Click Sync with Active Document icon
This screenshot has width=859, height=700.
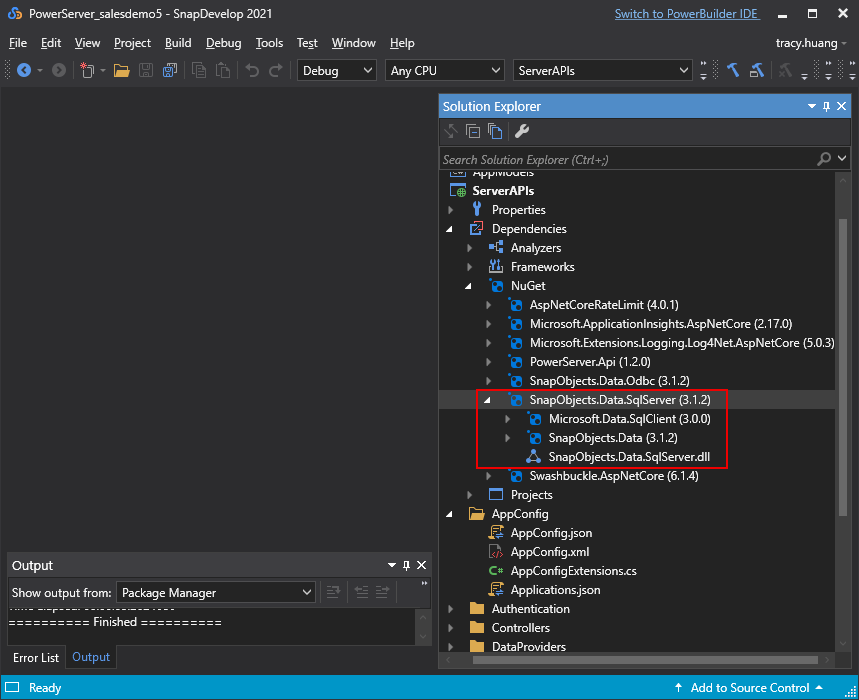coord(451,131)
